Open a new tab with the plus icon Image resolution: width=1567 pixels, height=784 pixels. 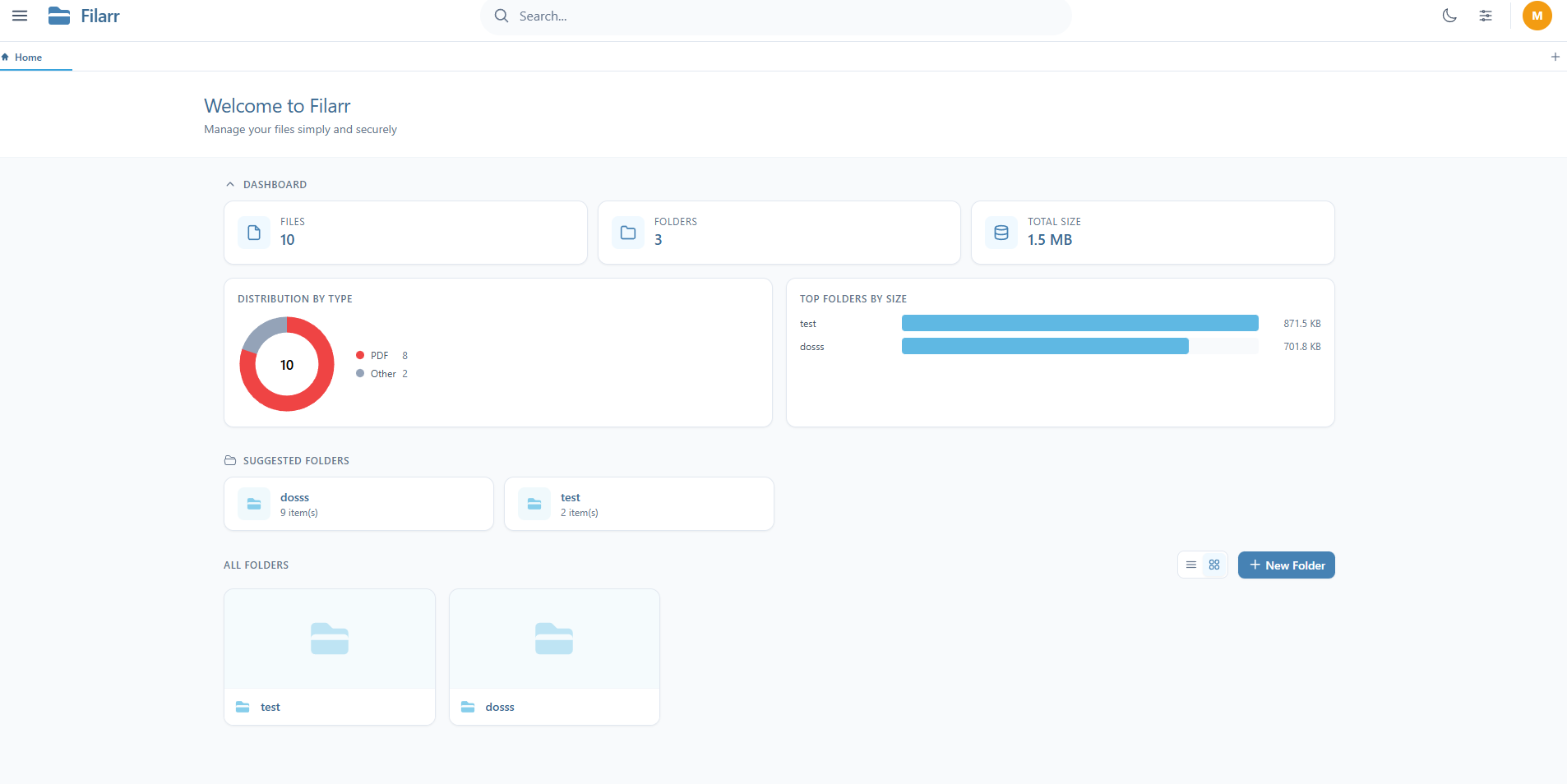click(1555, 57)
